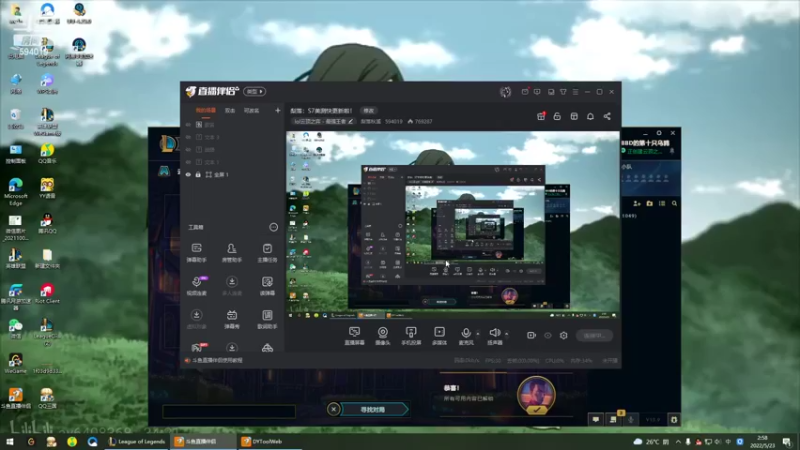Viewport: 800px width, 450px height.
Task: Open 斗鱼直播伴侣使用教程 tutorial link
Action: (217, 360)
